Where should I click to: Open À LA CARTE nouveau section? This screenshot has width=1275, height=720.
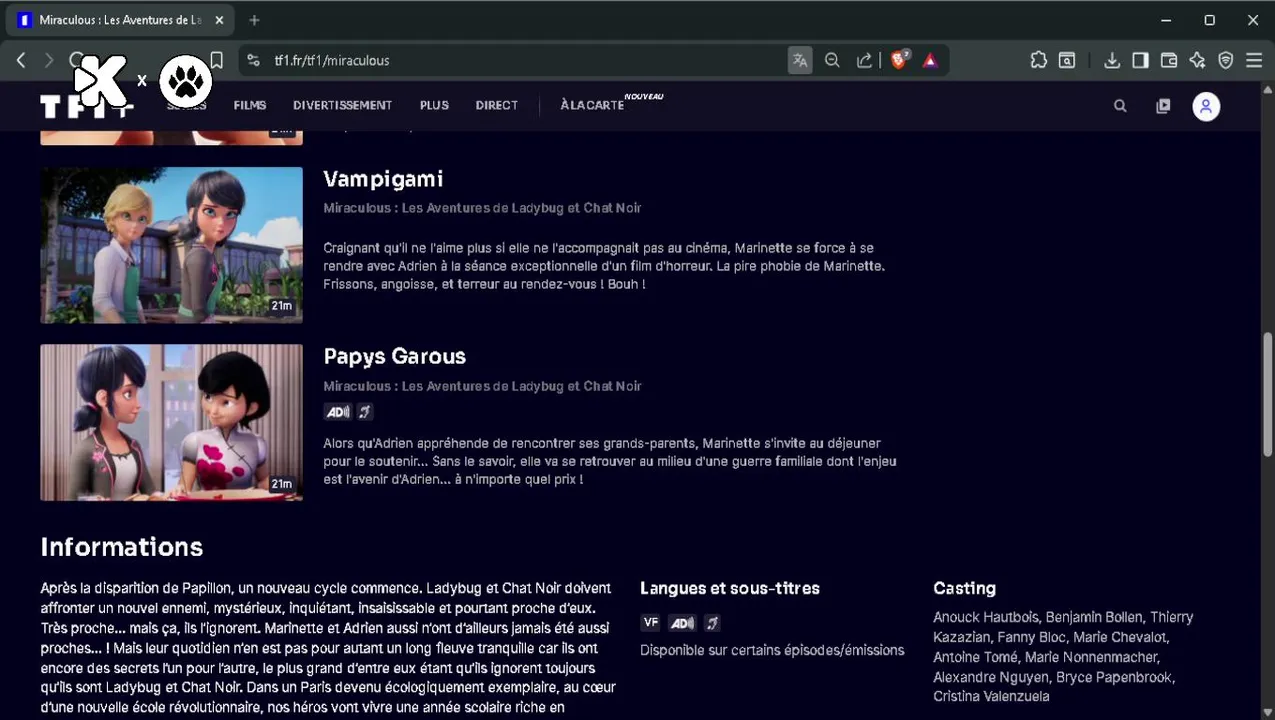[x=611, y=103]
